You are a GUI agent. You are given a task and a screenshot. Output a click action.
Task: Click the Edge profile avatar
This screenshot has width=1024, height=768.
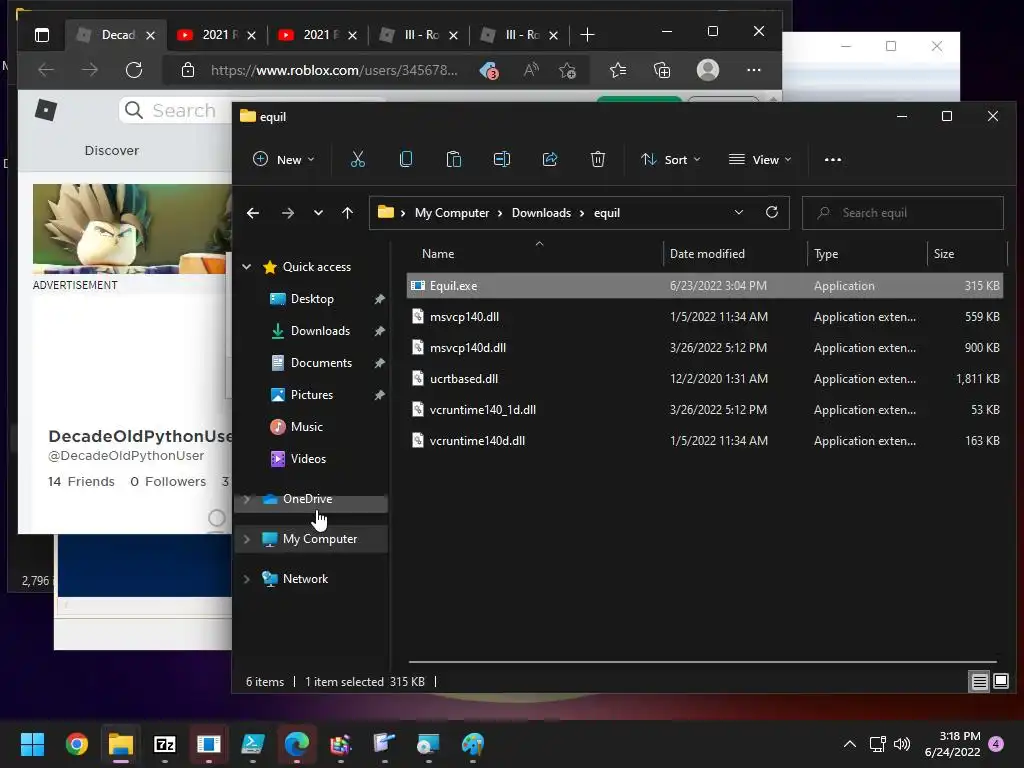(x=708, y=70)
